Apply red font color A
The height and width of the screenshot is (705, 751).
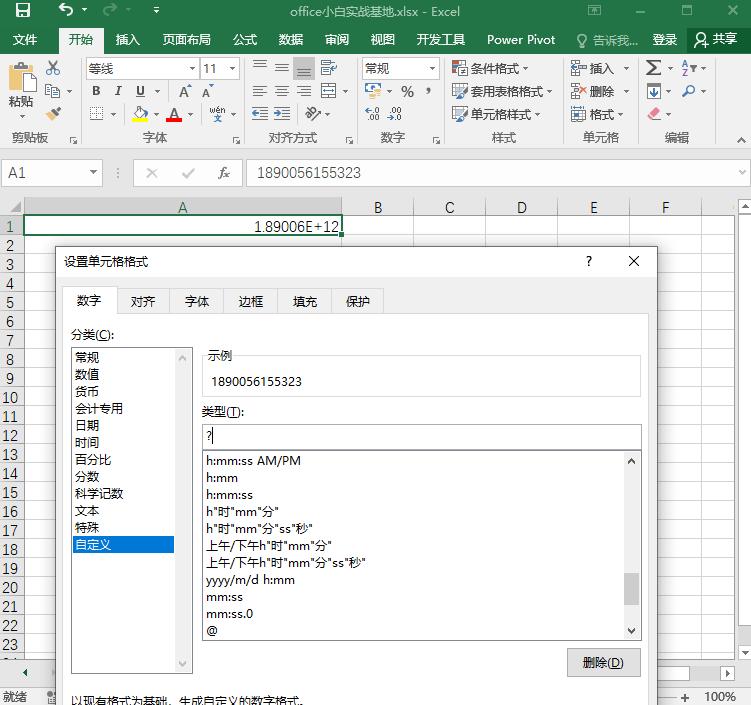pyautogui.click(x=174, y=114)
